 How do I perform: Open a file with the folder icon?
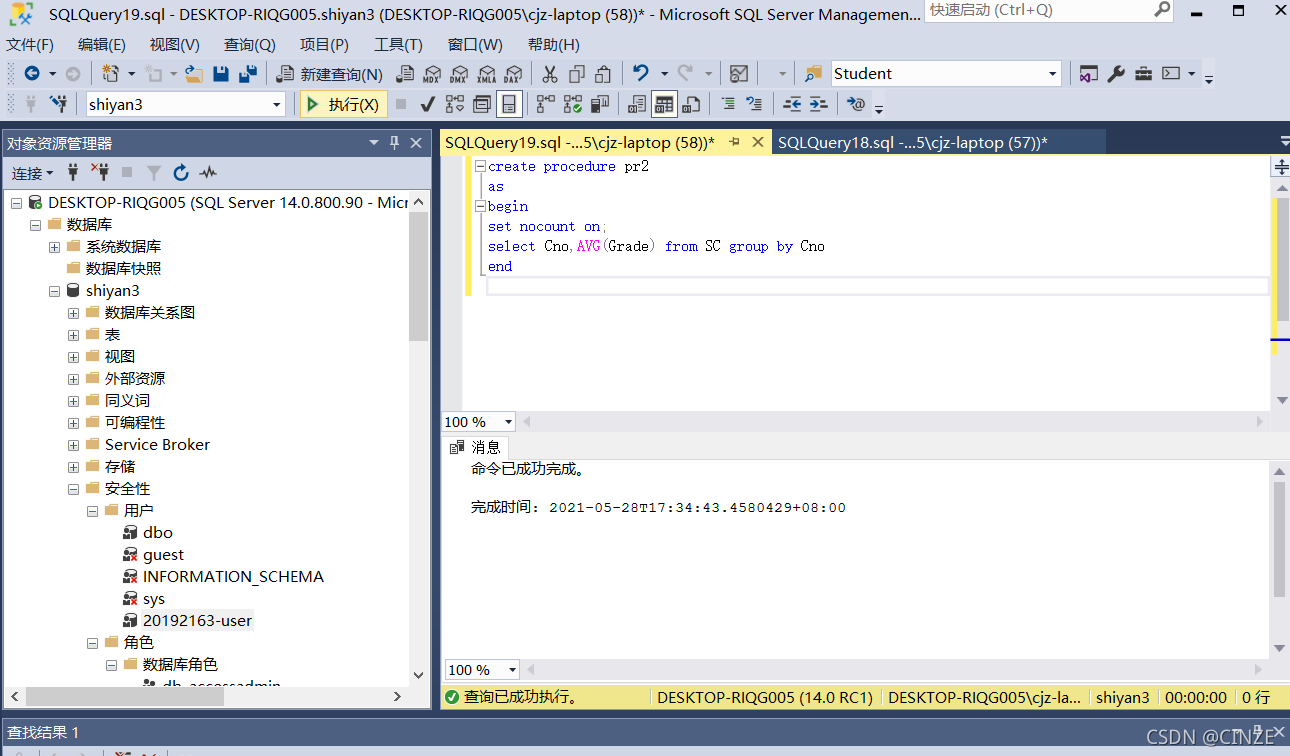[194, 74]
